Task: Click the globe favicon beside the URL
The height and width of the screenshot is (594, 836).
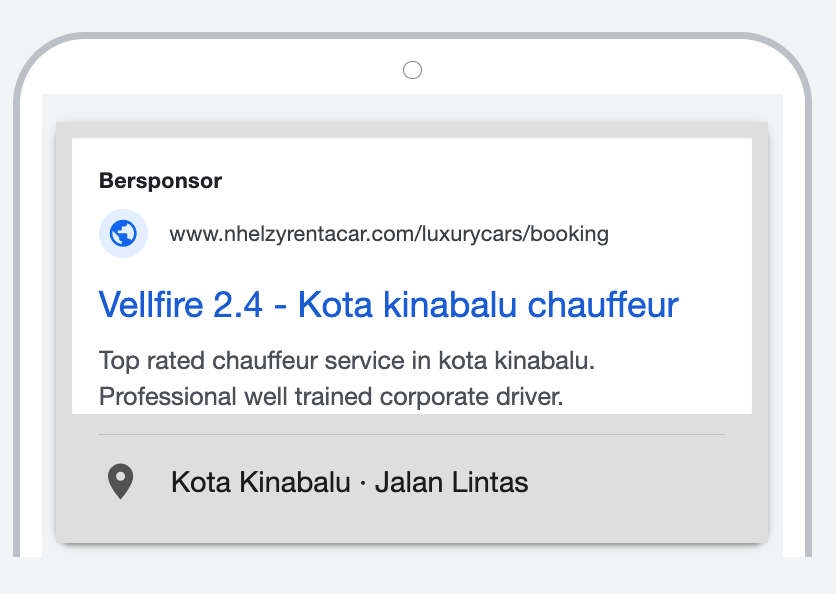Action: 123,234
